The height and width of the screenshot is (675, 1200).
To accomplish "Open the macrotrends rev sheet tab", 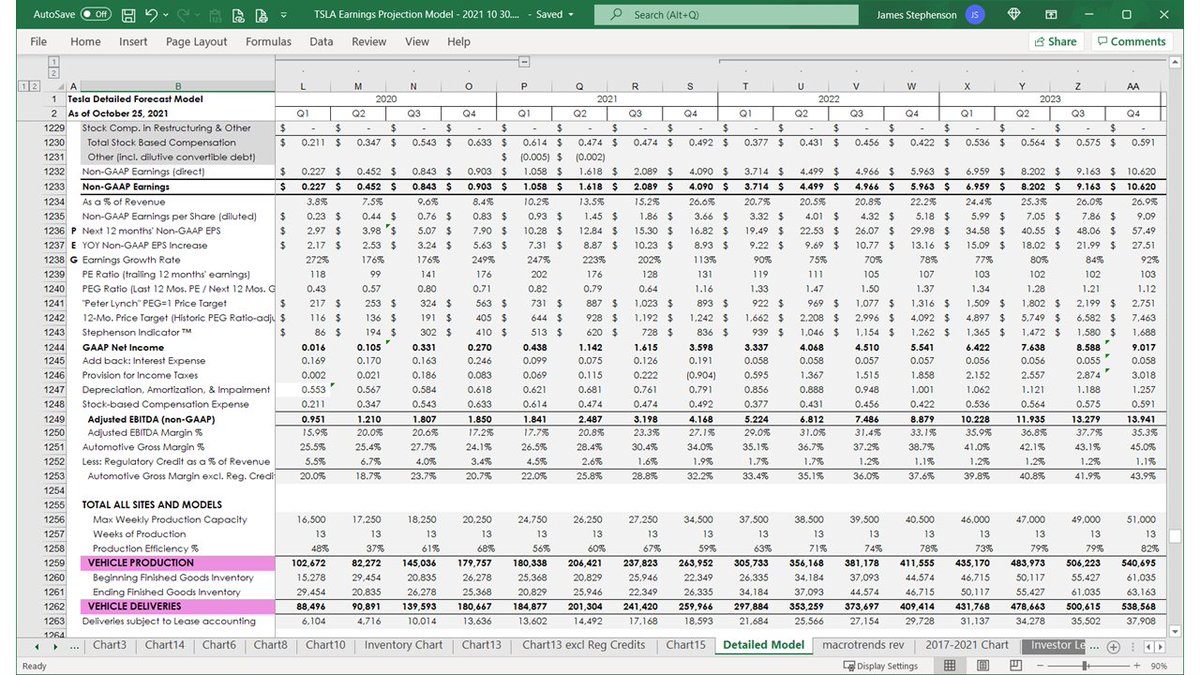I will [863, 645].
